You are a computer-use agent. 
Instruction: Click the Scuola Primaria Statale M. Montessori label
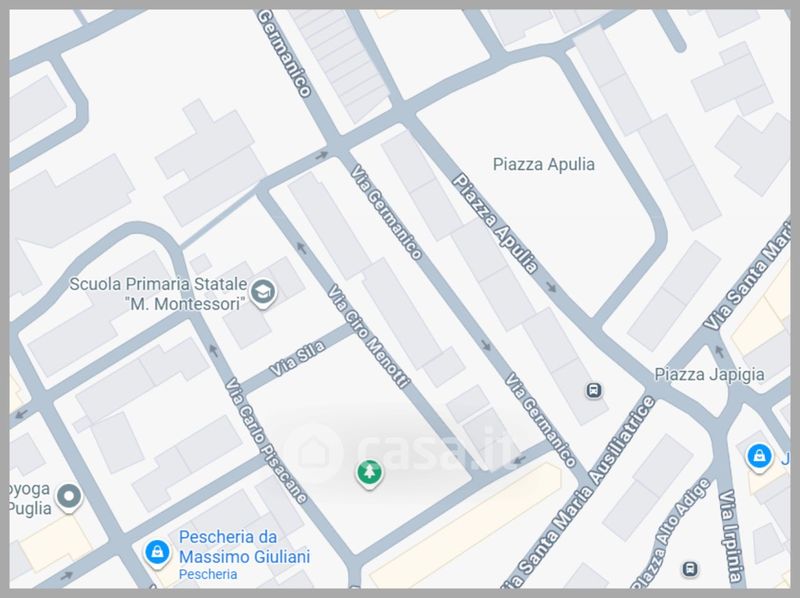coord(158,293)
